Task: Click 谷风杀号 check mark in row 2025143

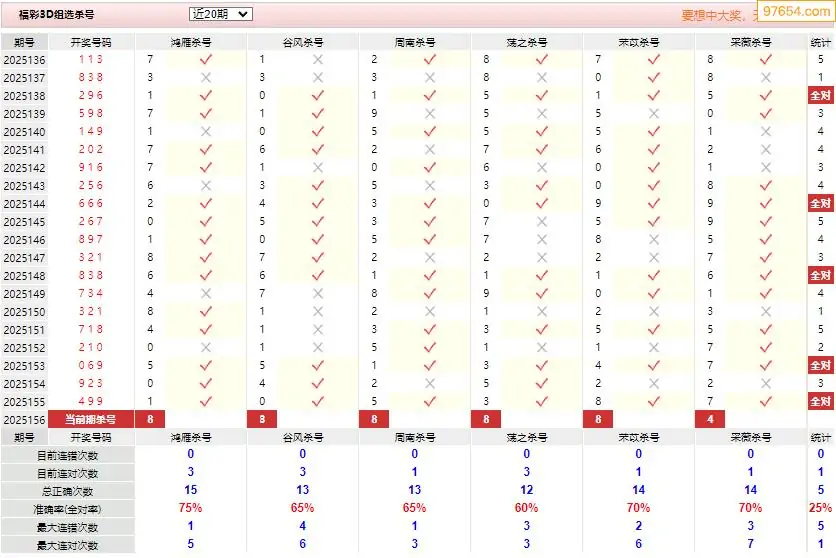Action: (318, 185)
